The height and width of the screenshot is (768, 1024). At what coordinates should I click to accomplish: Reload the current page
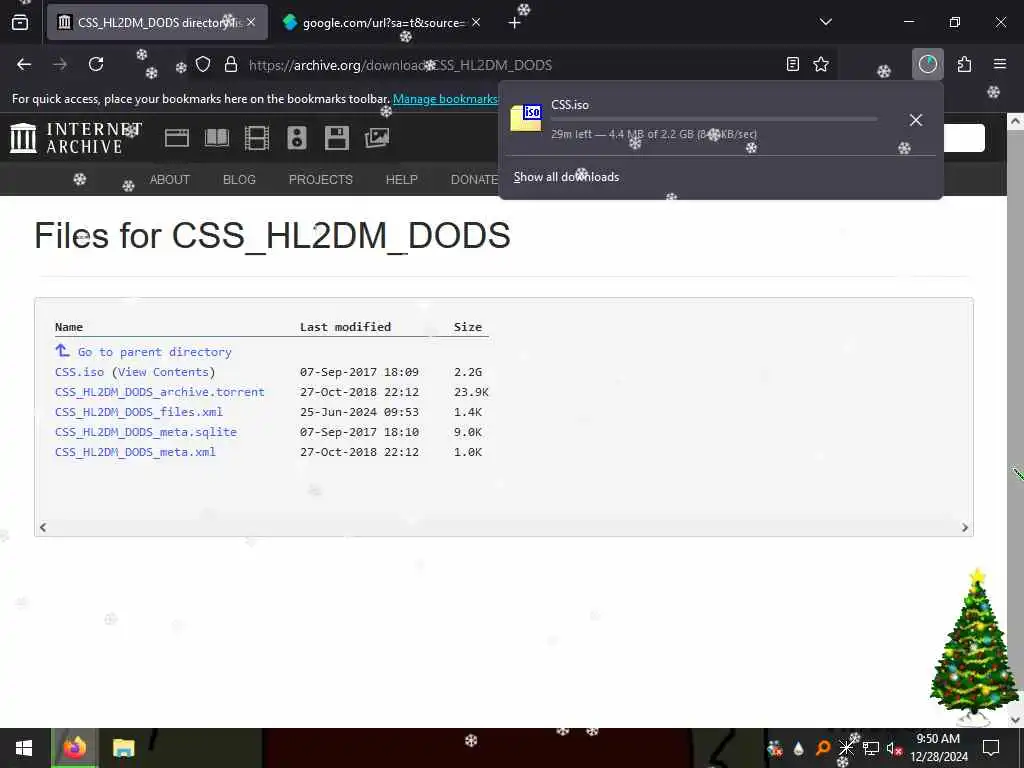coord(96,64)
